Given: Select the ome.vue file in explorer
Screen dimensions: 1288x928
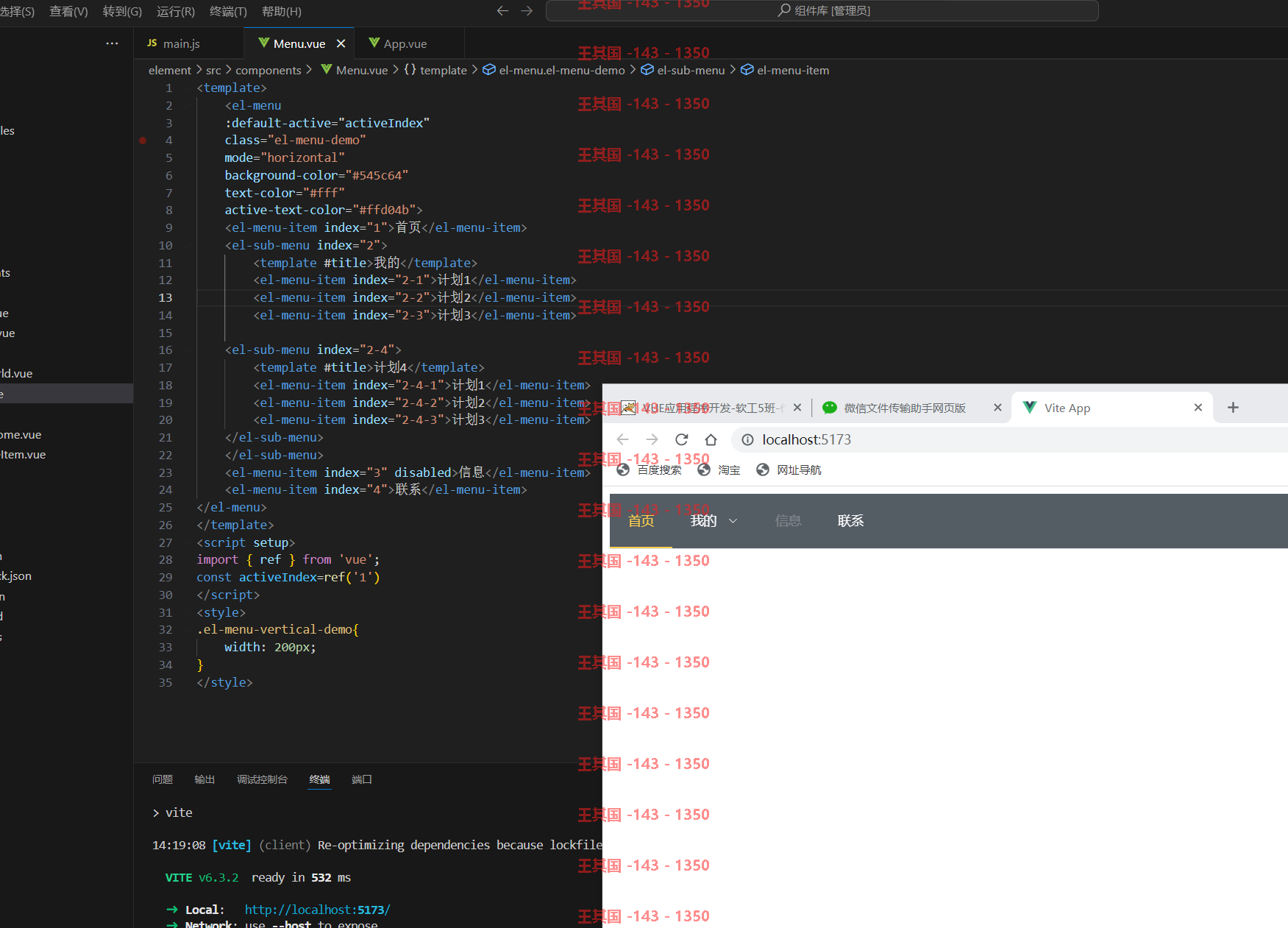Looking at the screenshot, I should (66, 434).
